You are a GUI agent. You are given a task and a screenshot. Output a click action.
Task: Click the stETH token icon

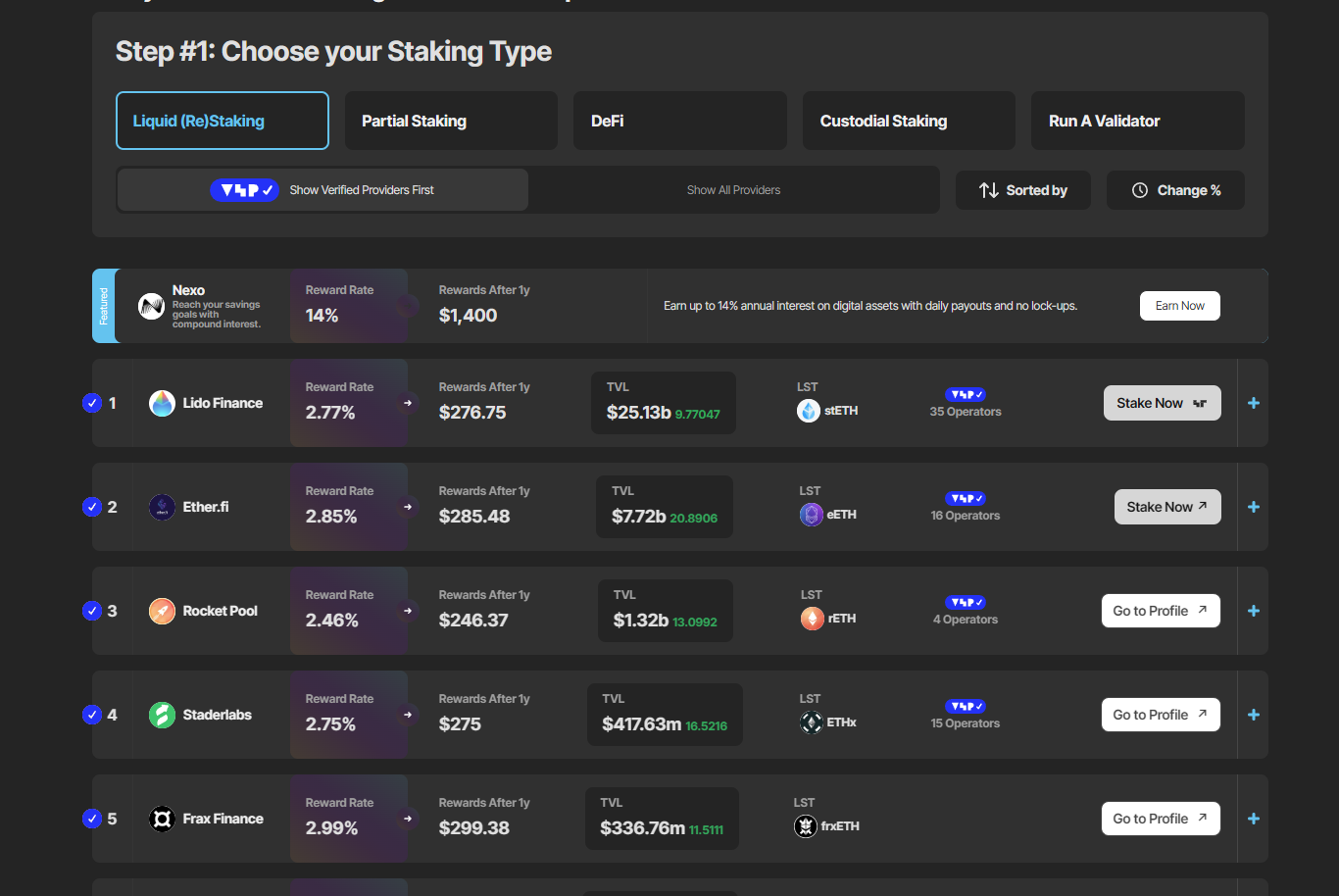point(809,411)
